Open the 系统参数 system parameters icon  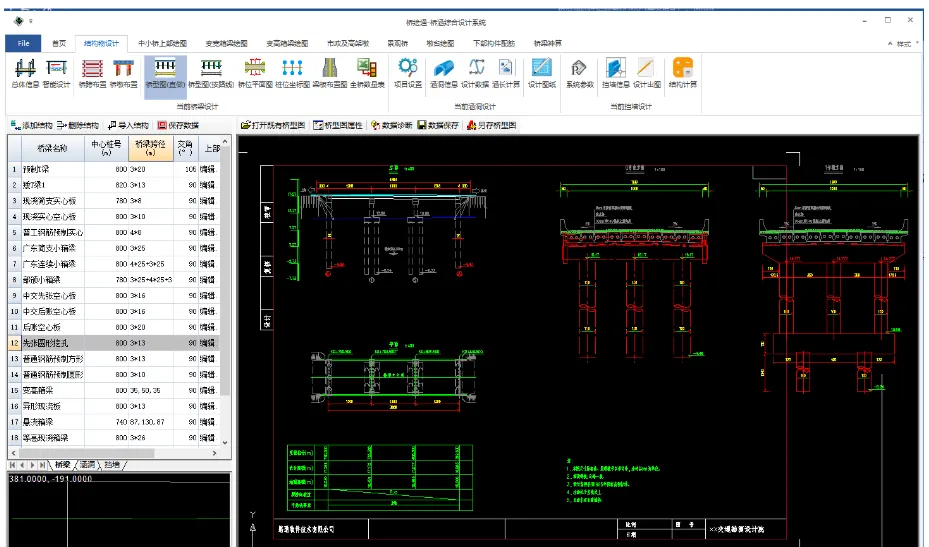tap(579, 73)
